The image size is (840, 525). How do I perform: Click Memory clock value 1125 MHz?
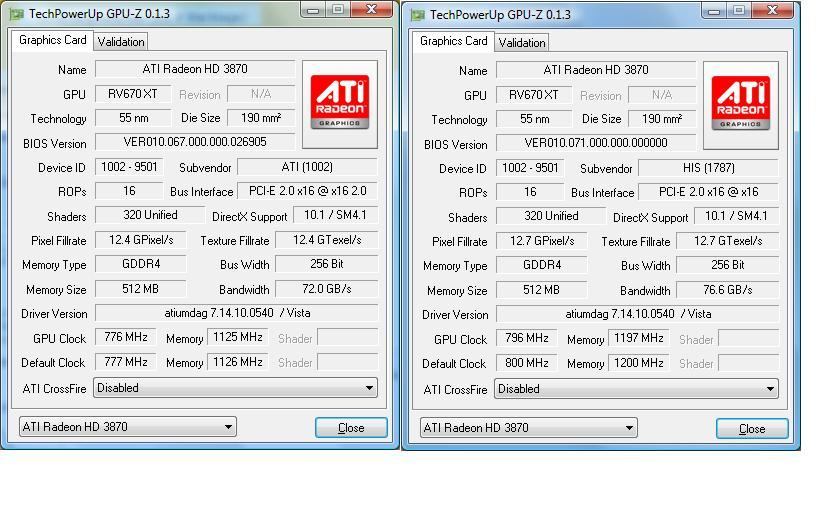click(x=238, y=337)
